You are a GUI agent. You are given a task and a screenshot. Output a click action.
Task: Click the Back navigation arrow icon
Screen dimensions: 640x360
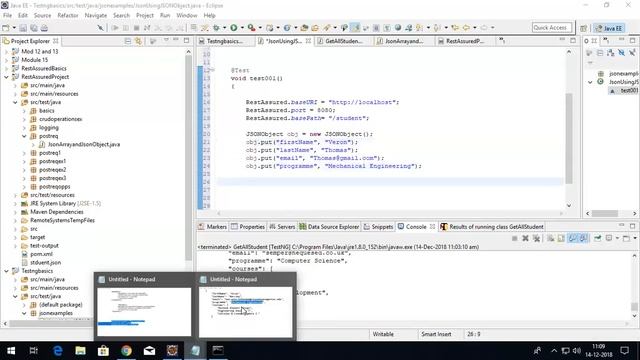pos(466,28)
